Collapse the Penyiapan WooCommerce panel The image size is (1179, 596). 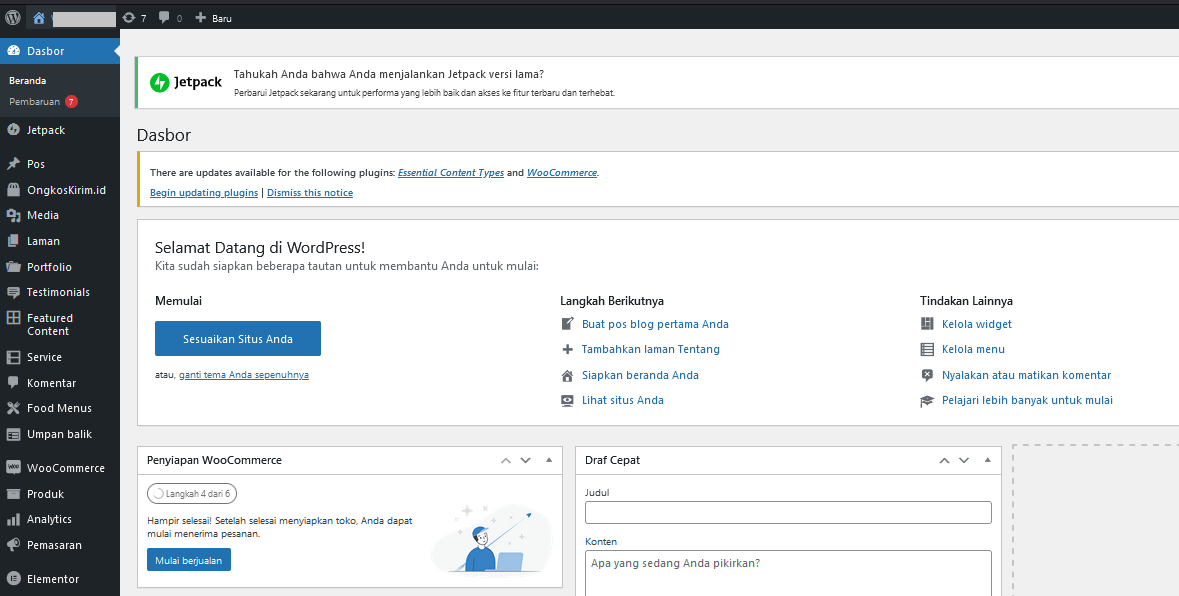click(x=549, y=460)
